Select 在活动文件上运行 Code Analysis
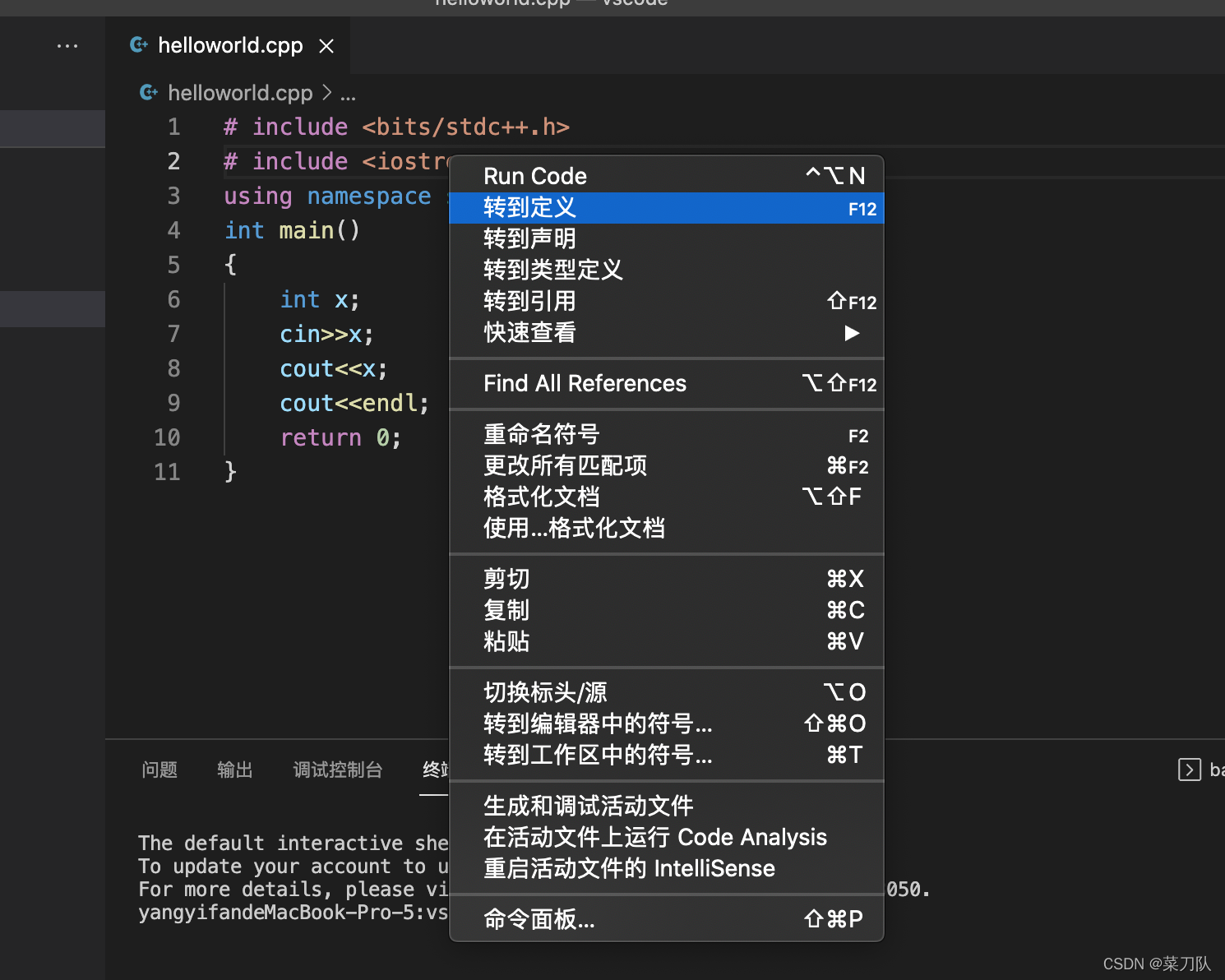The width and height of the screenshot is (1225, 980). (x=667, y=838)
